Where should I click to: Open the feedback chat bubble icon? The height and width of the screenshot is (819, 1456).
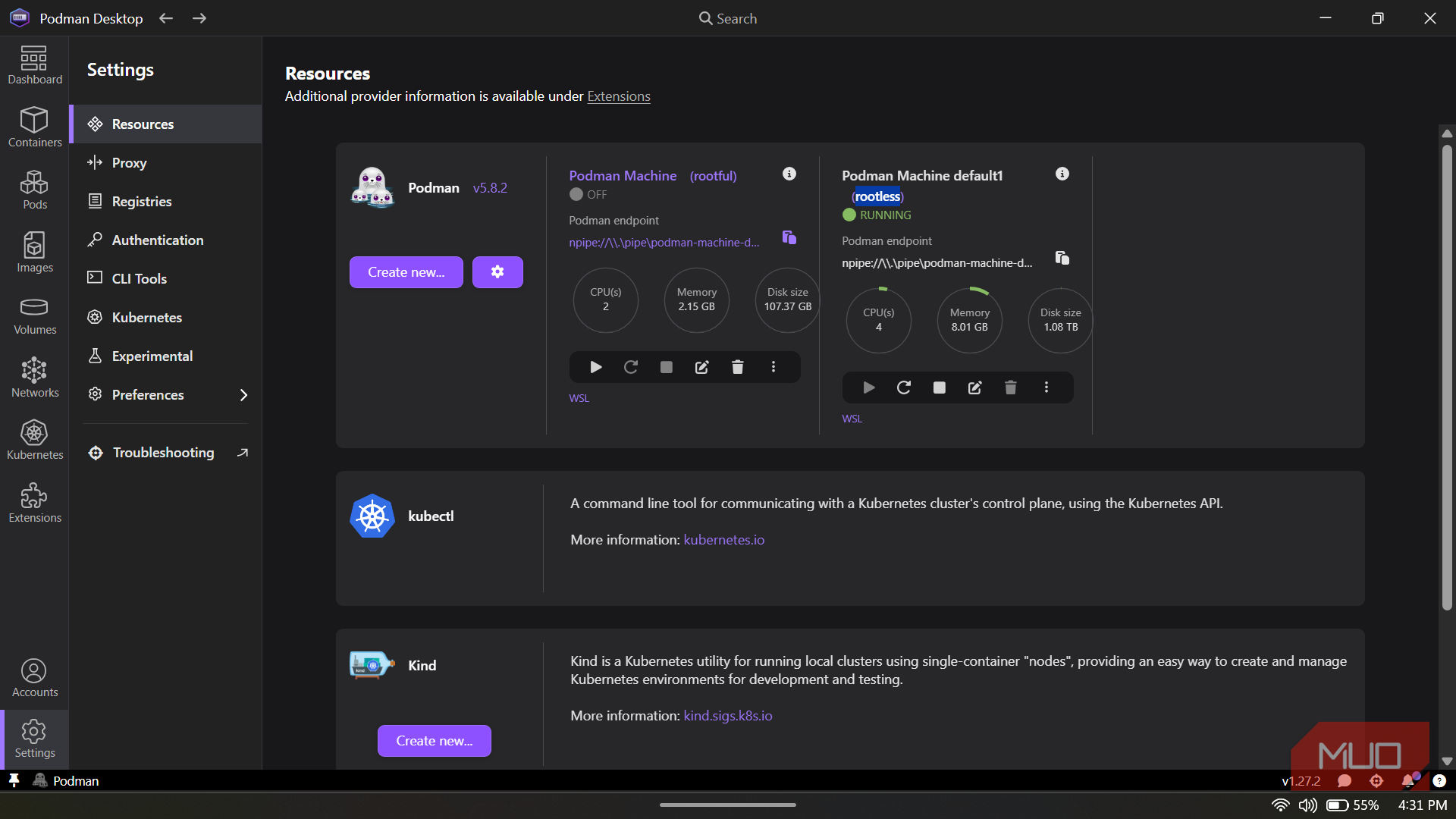1345,781
